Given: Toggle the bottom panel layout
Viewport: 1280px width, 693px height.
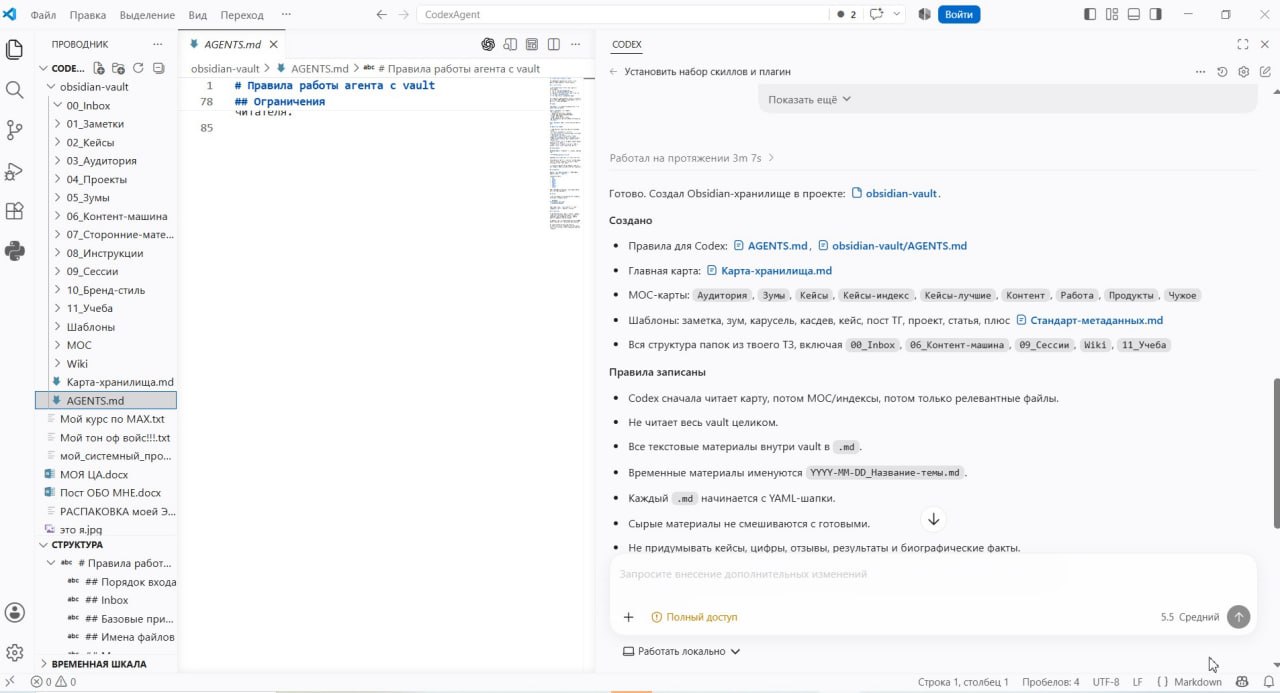Looking at the screenshot, I should tap(1134, 15).
